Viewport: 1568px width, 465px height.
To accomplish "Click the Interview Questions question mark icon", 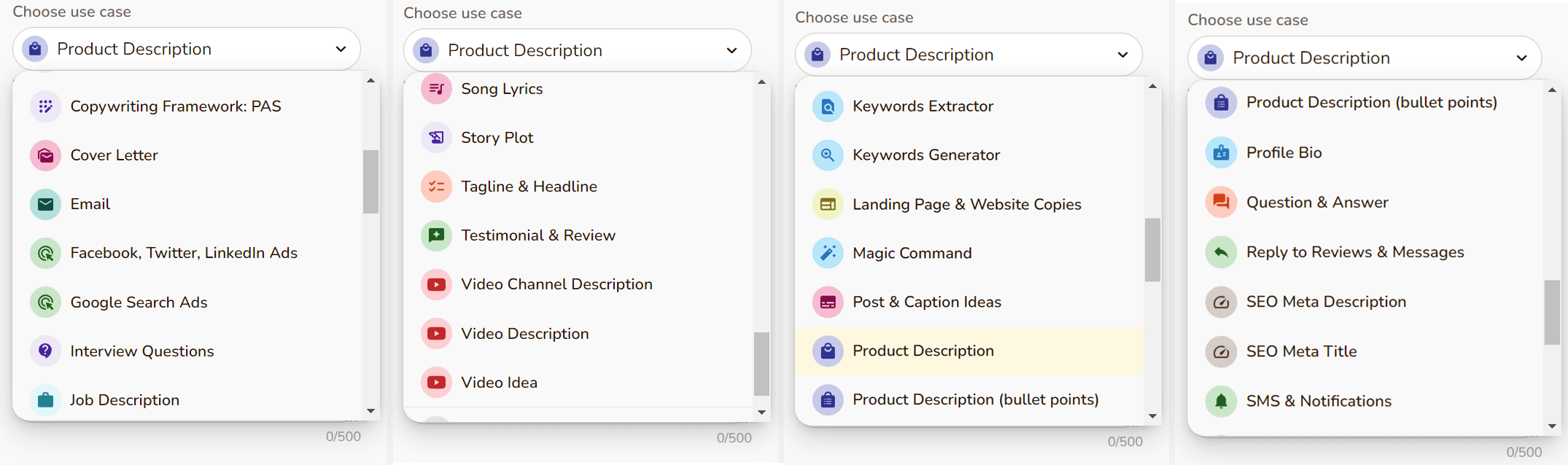I will (x=45, y=351).
